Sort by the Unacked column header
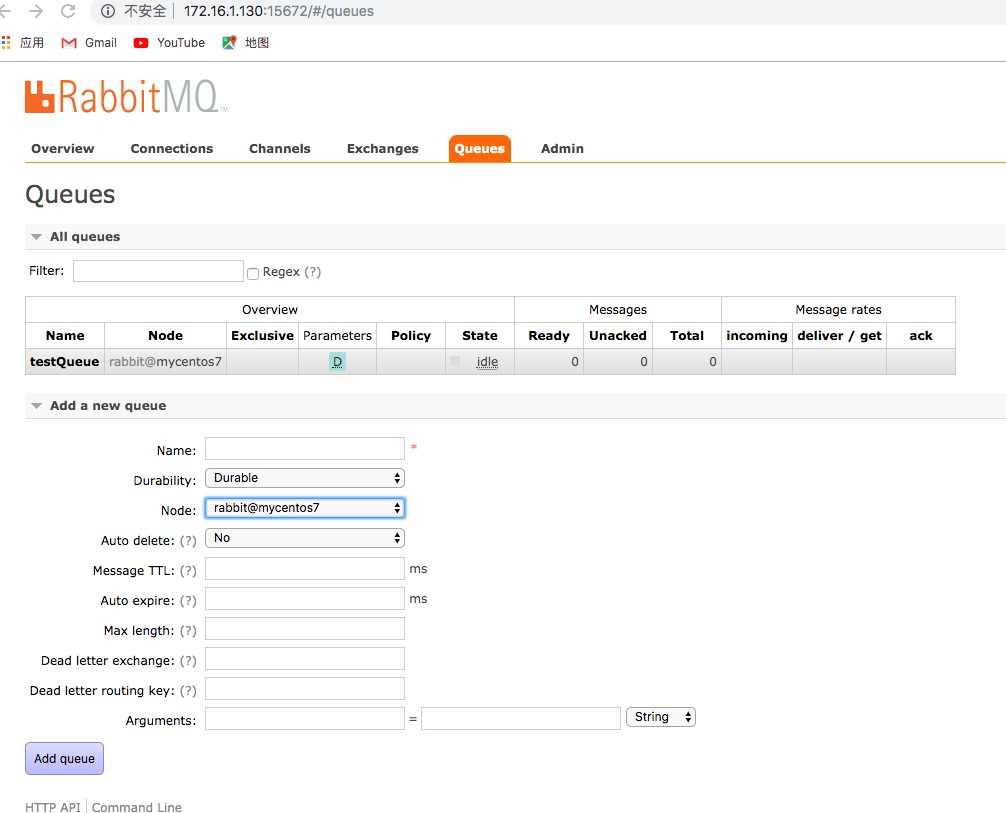This screenshot has height=813, width=1006. click(618, 336)
